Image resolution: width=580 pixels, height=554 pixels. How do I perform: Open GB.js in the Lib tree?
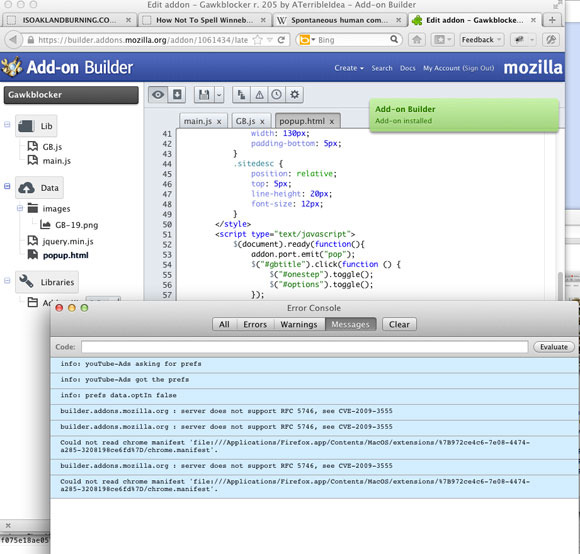pos(52,147)
